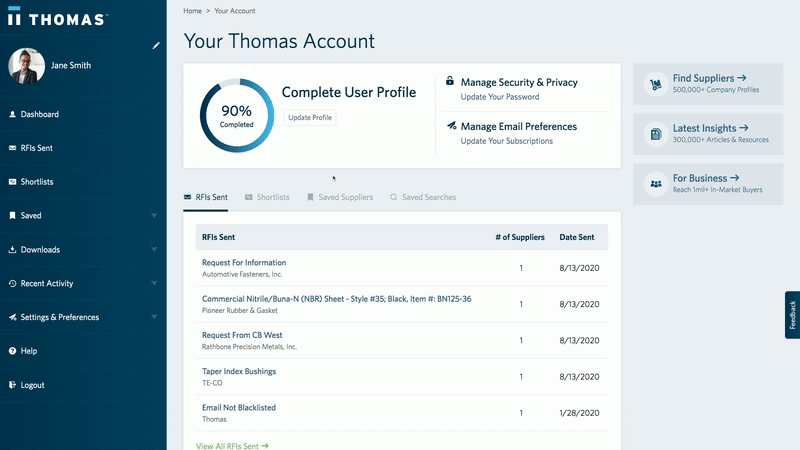Screen dimensions: 800x450
Task: Click the paper plane Email Preferences icon
Action: (x=451, y=126)
